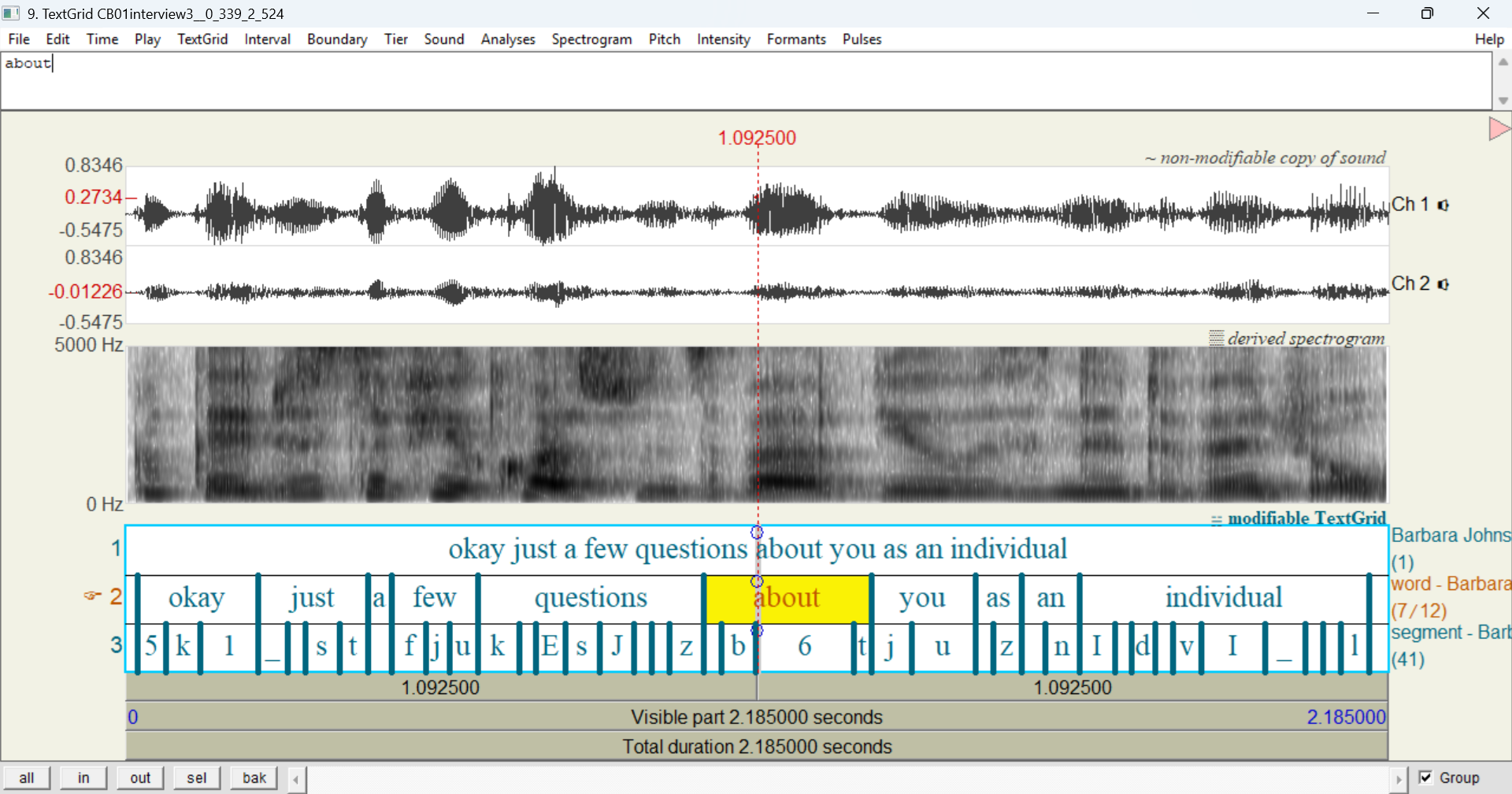This screenshot has height=794, width=1512.
Task: Open the Pulses menu
Action: [x=862, y=39]
